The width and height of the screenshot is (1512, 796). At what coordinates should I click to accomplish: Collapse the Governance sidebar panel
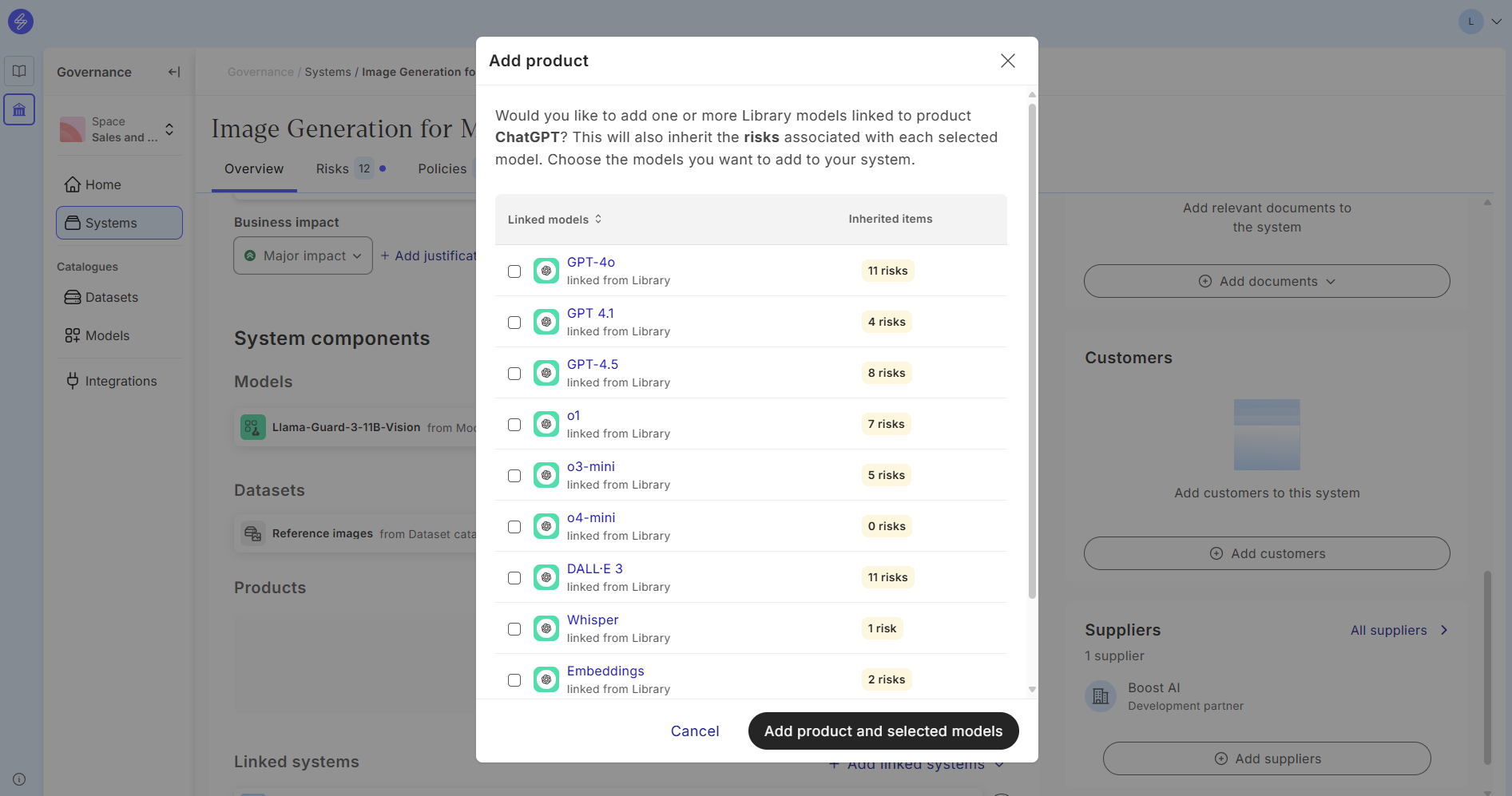tap(173, 72)
